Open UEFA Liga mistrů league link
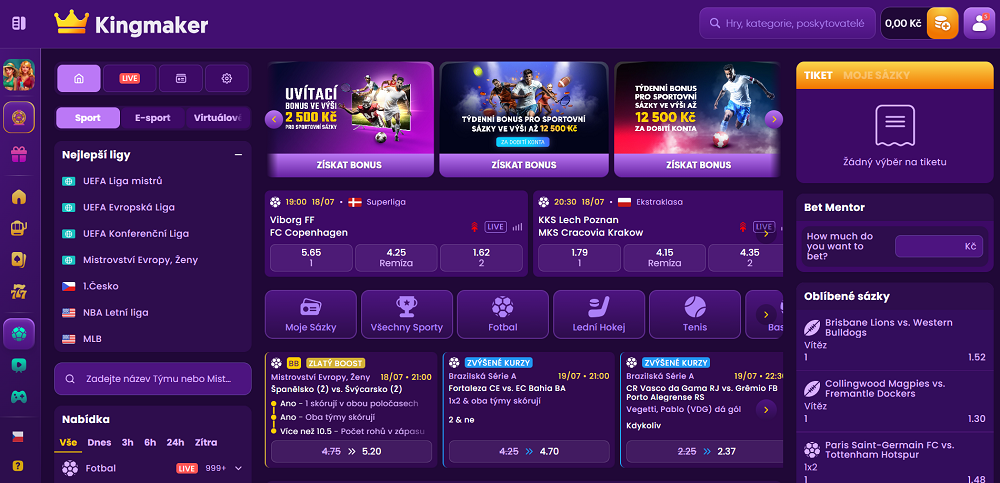 coord(122,181)
